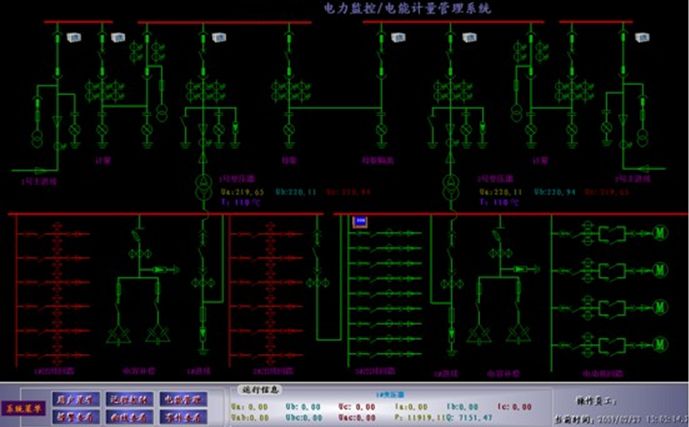
Task: Open the 远程控制 remote control button
Action: tap(128, 399)
